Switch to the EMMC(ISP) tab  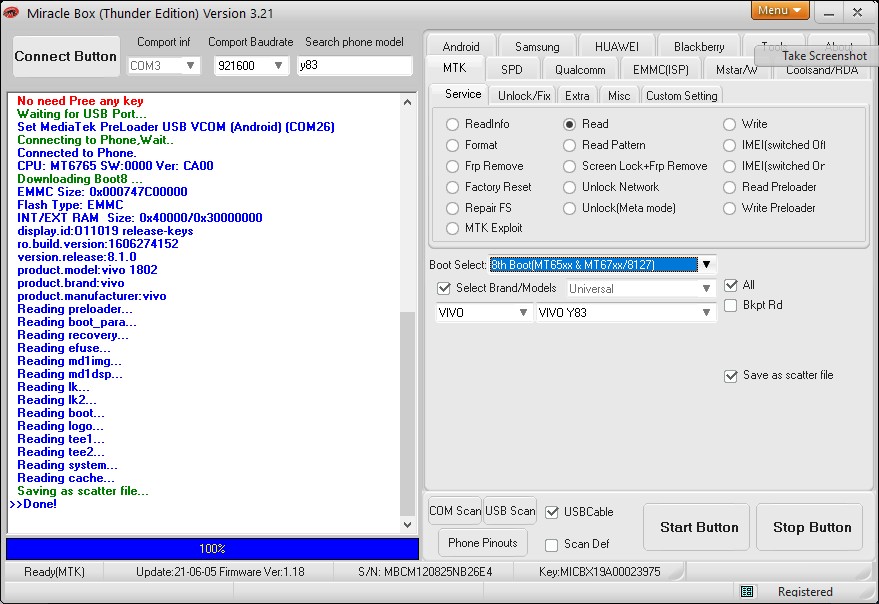(660, 70)
